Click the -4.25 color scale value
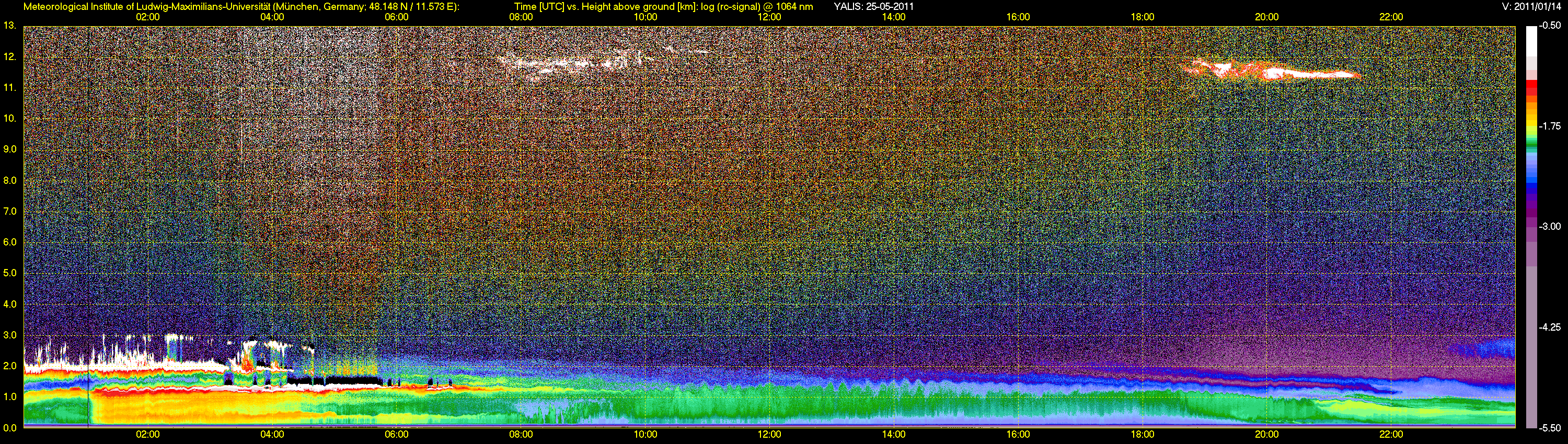The width and height of the screenshot is (1568, 444). tap(1550, 327)
